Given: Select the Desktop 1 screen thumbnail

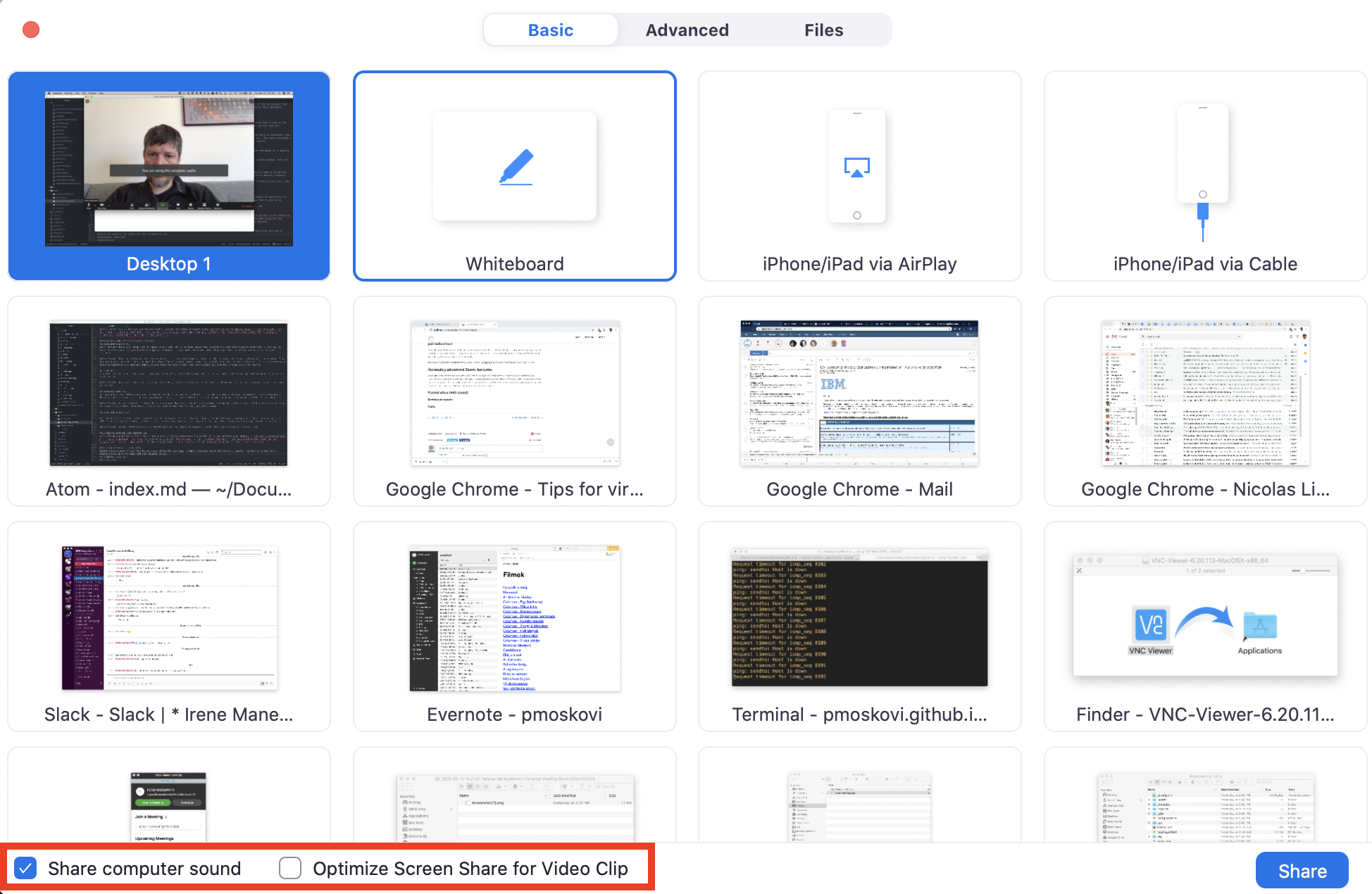Looking at the screenshot, I should pyautogui.click(x=169, y=176).
